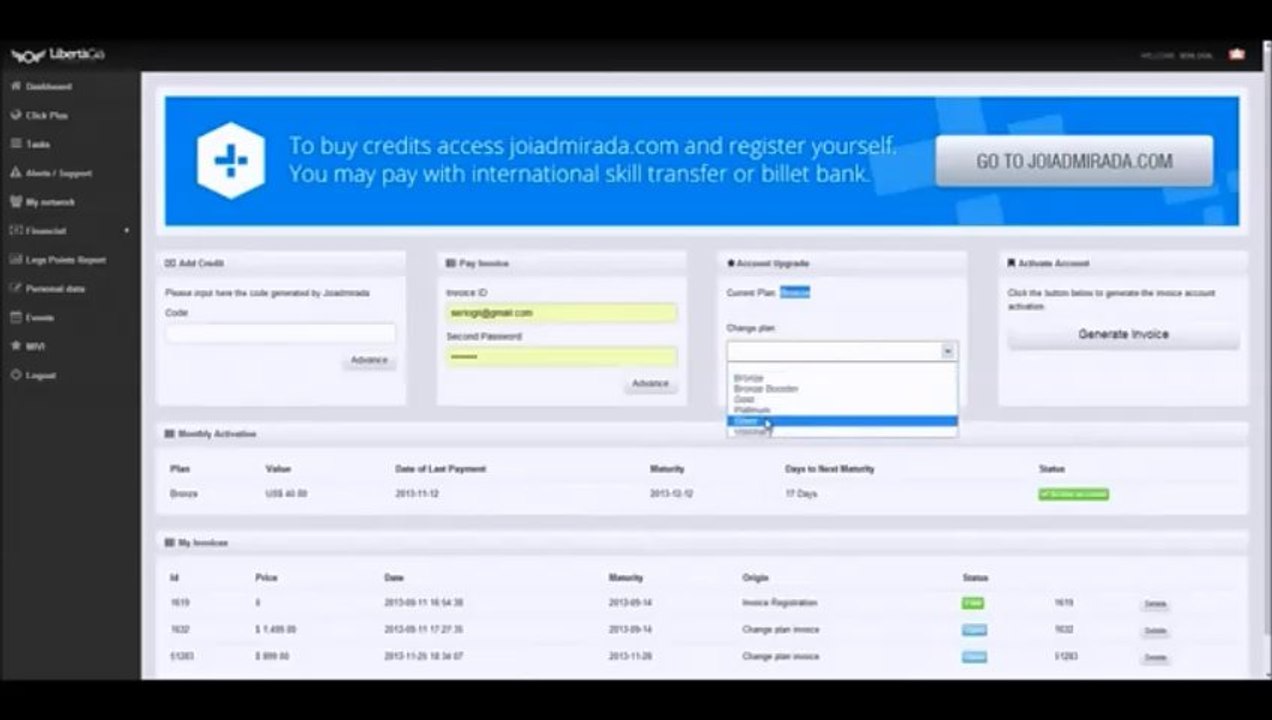Click the 2013-11-25 18:34:07 date cell
Screen dimensions: 1272x720
(423, 657)
